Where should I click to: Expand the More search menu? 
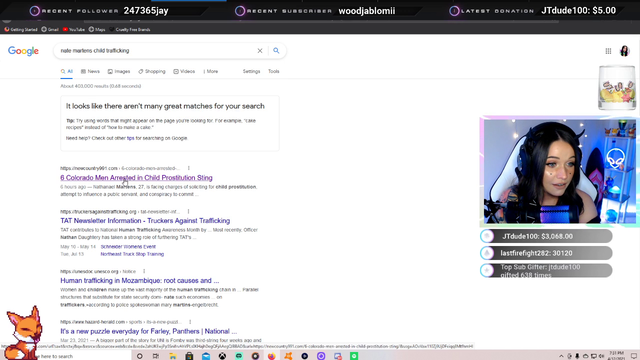(211, 71)
